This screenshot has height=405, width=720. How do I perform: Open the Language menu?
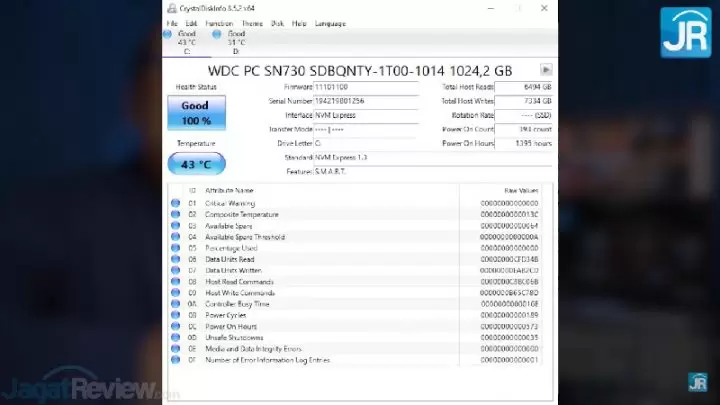(330, 23)
